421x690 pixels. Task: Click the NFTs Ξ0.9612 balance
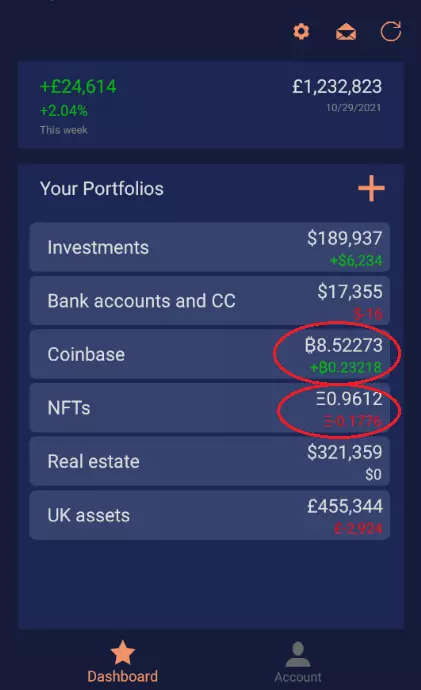coord(349,399)
